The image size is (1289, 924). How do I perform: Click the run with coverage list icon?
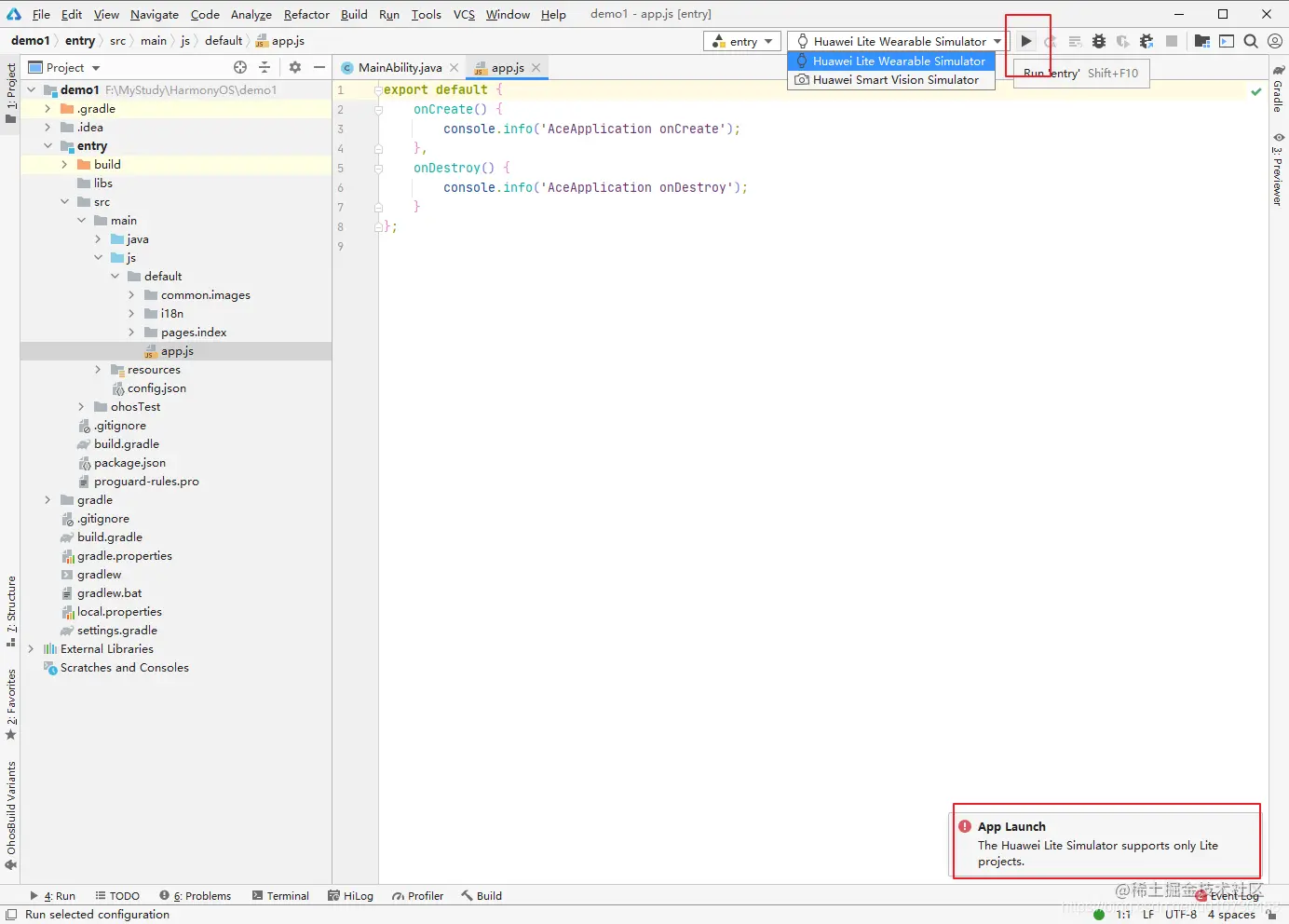pos(1075,41)
